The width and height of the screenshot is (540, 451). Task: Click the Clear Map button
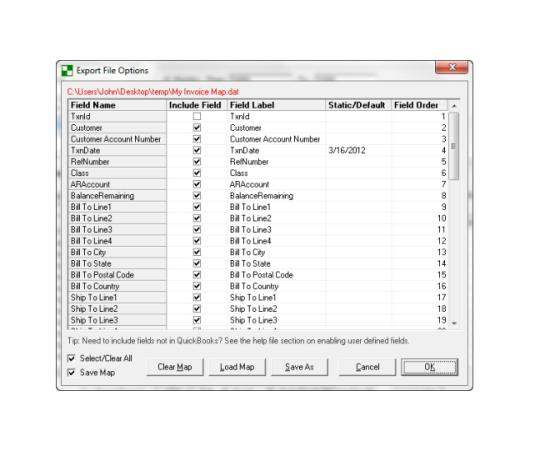click(x=175, y=367)
